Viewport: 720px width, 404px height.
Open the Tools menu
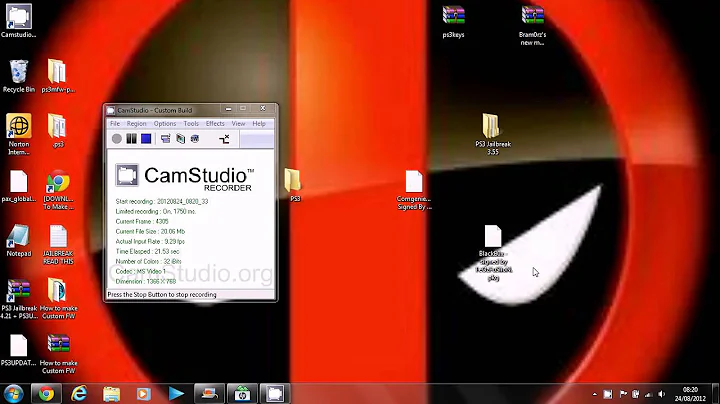pyautogui.click(x=191, y=123)
